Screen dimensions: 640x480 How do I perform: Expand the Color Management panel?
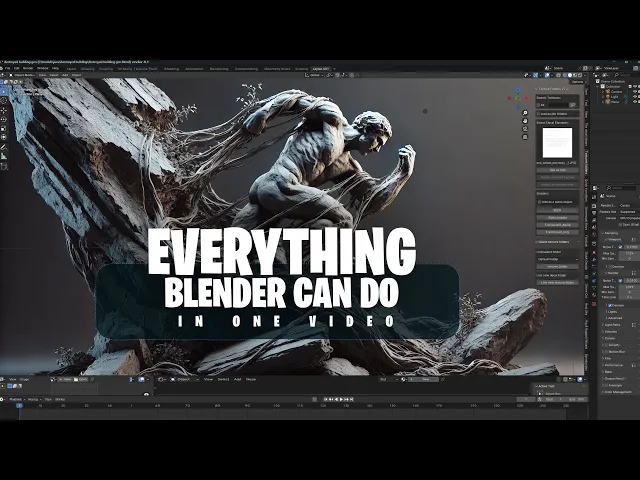click(617, 392)
